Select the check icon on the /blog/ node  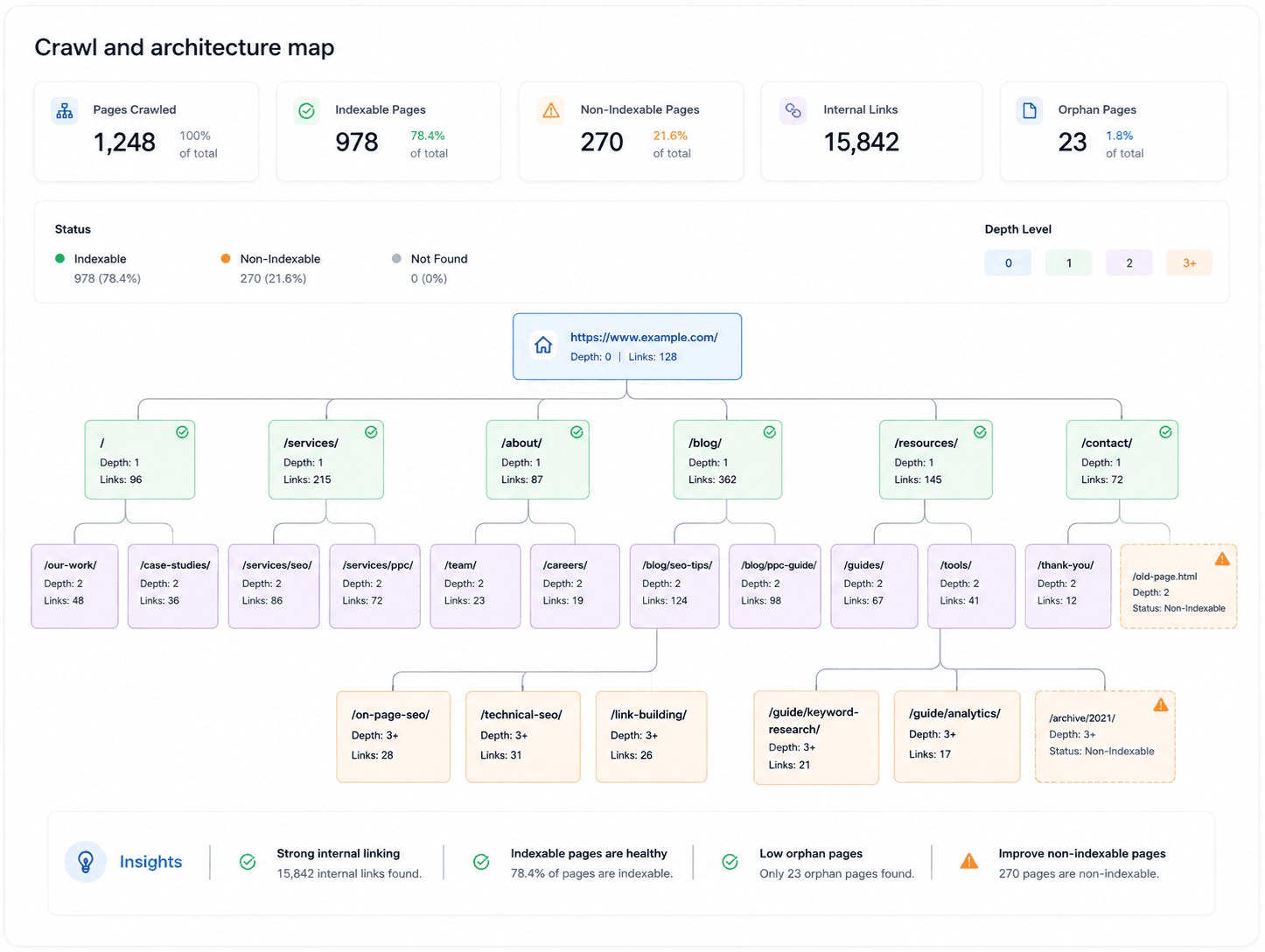[769, 432]
